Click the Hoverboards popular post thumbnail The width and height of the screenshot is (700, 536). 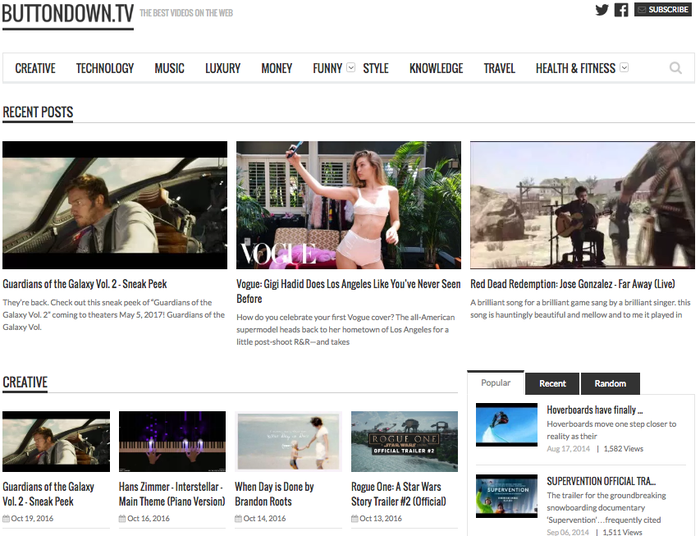click(x=506, y=423)
